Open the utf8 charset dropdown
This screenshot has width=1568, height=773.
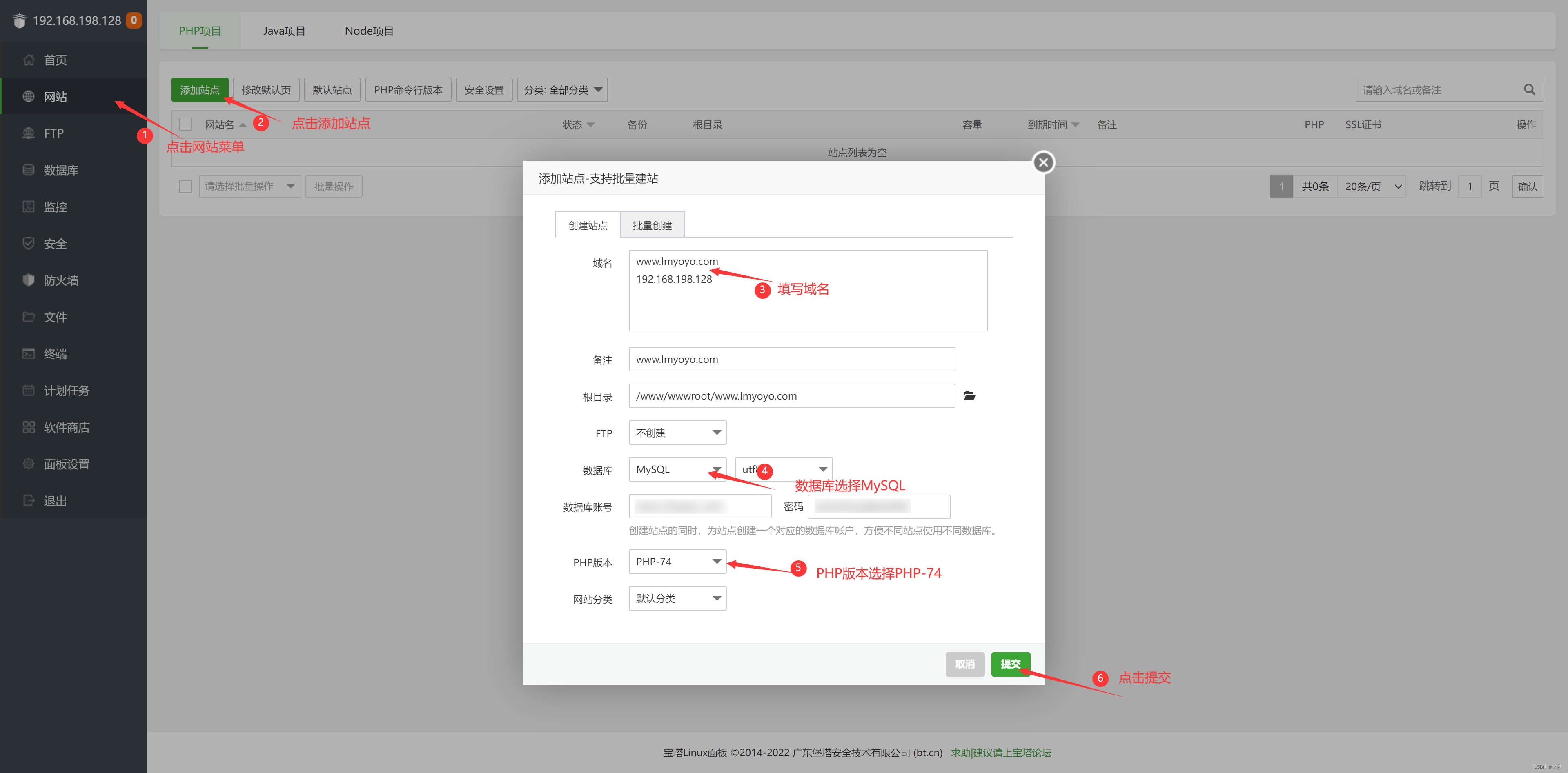tap(784, 469)
